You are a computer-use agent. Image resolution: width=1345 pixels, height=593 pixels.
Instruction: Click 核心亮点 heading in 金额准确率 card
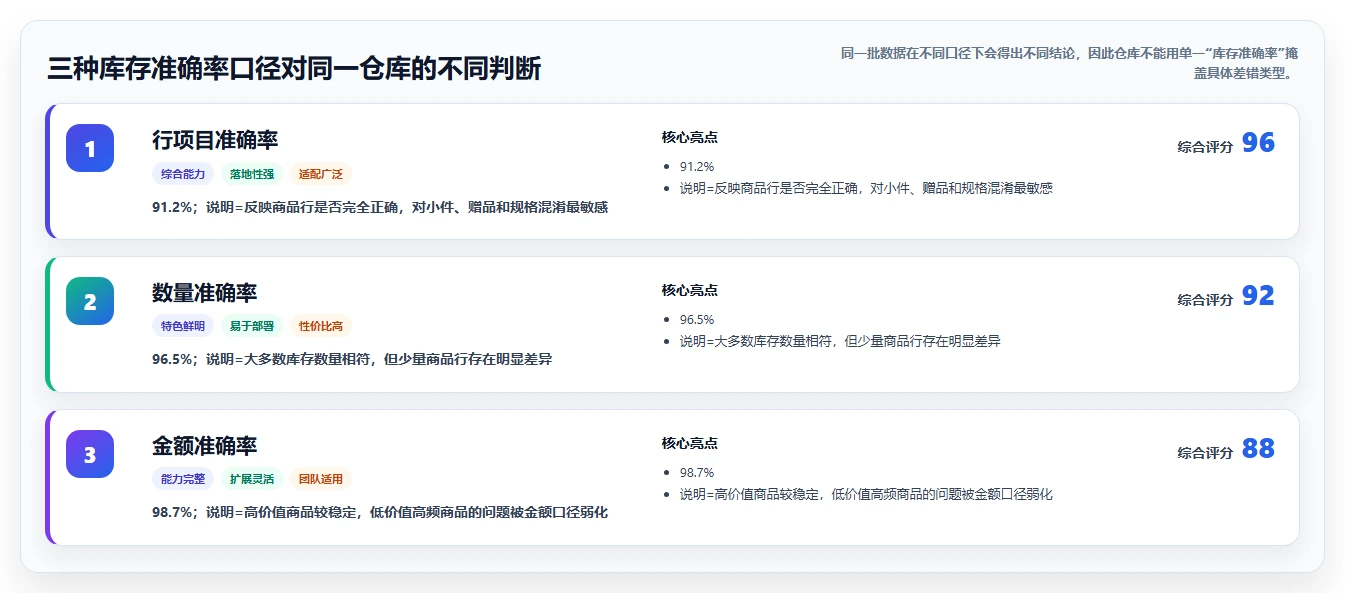pos(689,443)
